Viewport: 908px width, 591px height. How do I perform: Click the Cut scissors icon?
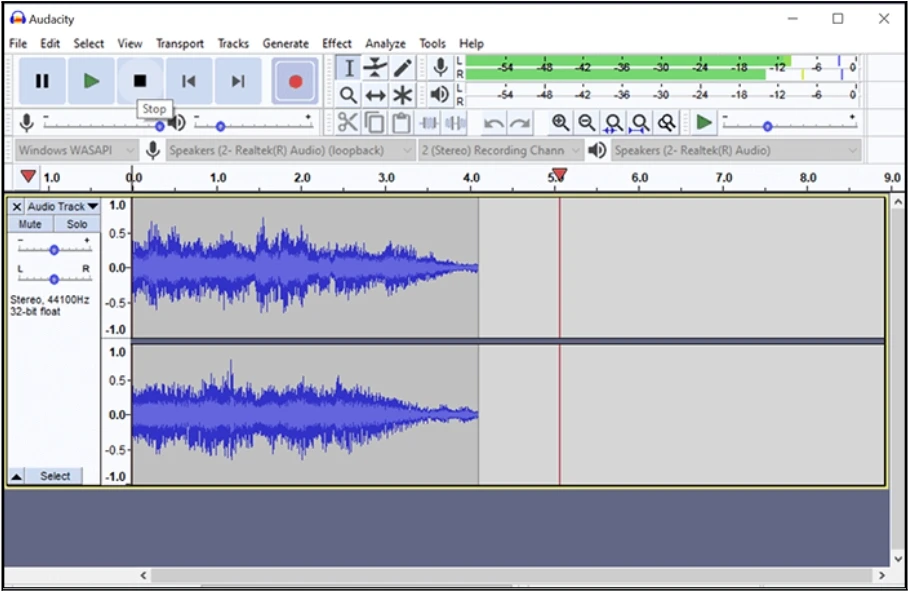click(347, 123)
